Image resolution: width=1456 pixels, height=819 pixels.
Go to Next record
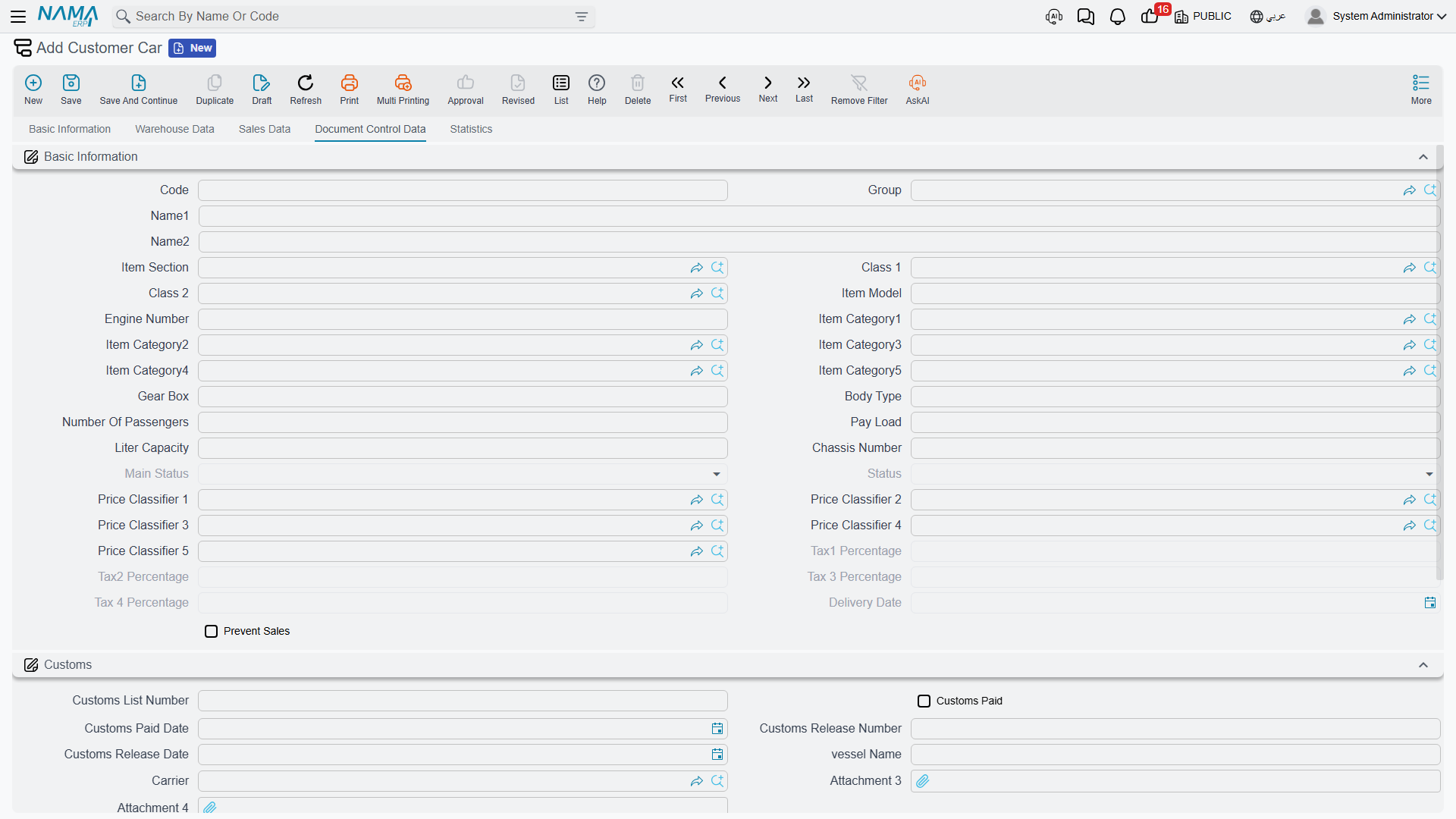[x=768, y=89]
